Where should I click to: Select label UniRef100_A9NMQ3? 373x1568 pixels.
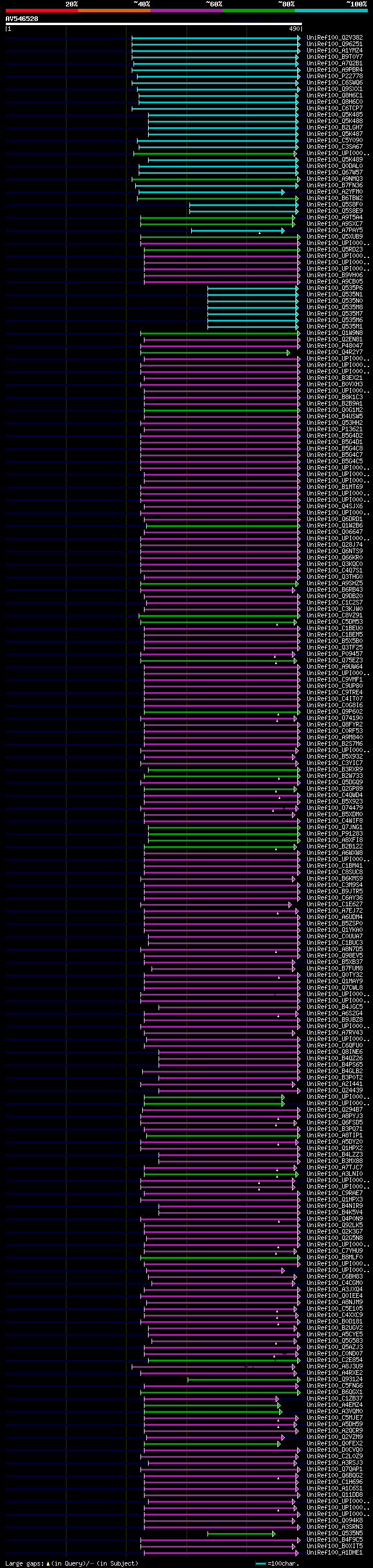coord(335,179)
